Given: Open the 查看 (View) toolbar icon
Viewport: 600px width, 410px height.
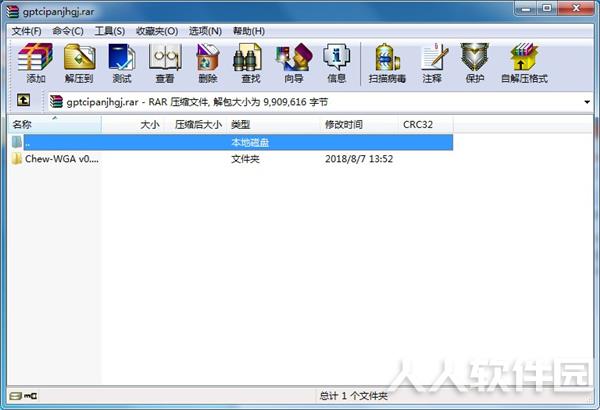Looking at the screenshot, I should [165, 63].
